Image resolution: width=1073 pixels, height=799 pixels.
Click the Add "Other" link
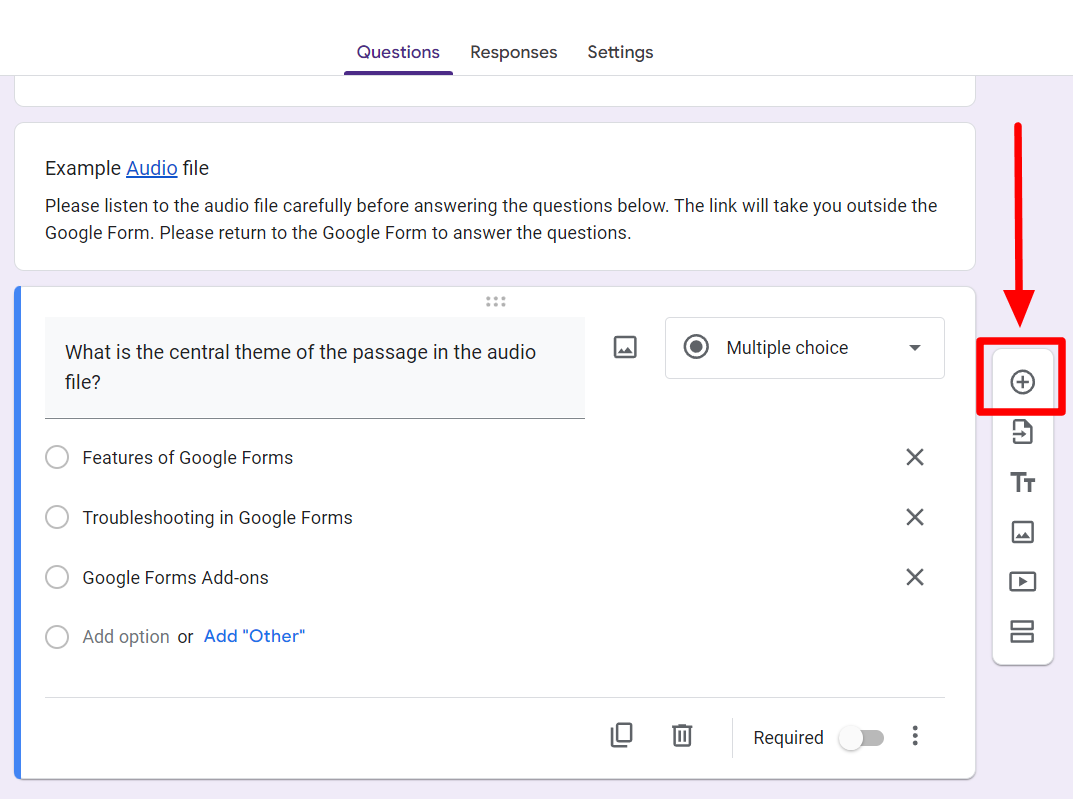(x=254, y=636)
